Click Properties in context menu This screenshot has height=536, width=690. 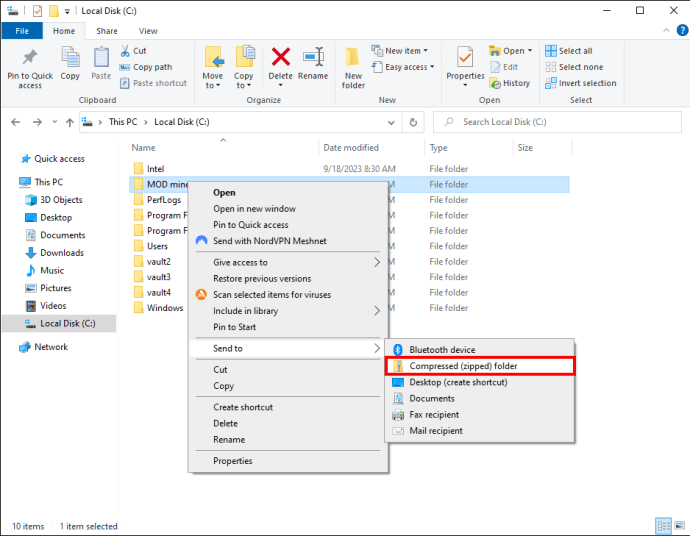pyautogui.click(x=288, y=461)
